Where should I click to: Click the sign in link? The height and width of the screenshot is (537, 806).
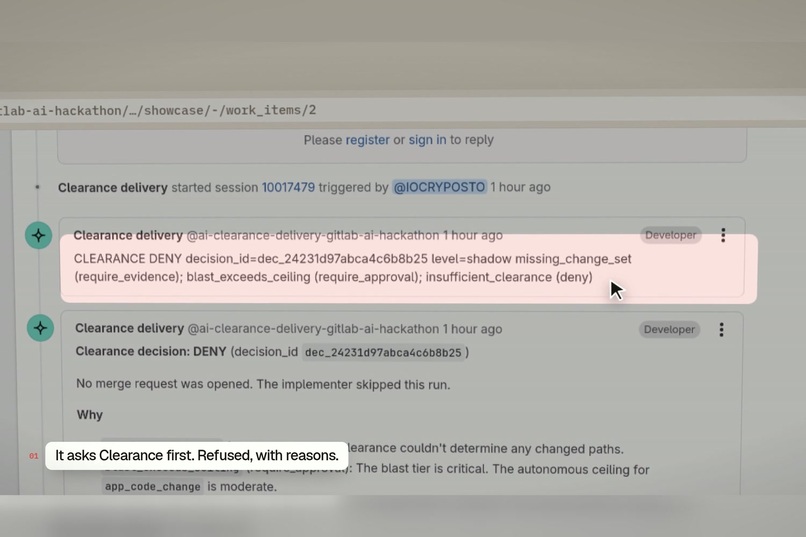click(427, 140)
